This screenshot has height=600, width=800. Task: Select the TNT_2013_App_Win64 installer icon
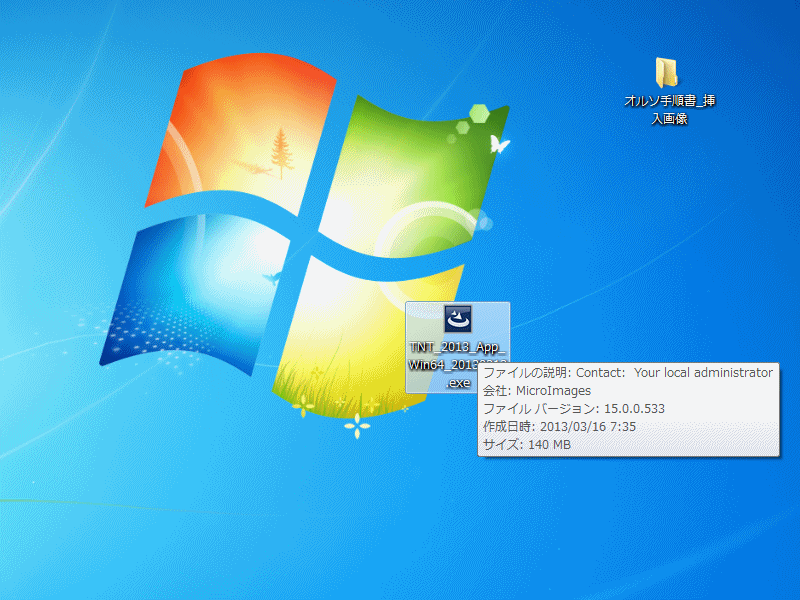[458, 319]
